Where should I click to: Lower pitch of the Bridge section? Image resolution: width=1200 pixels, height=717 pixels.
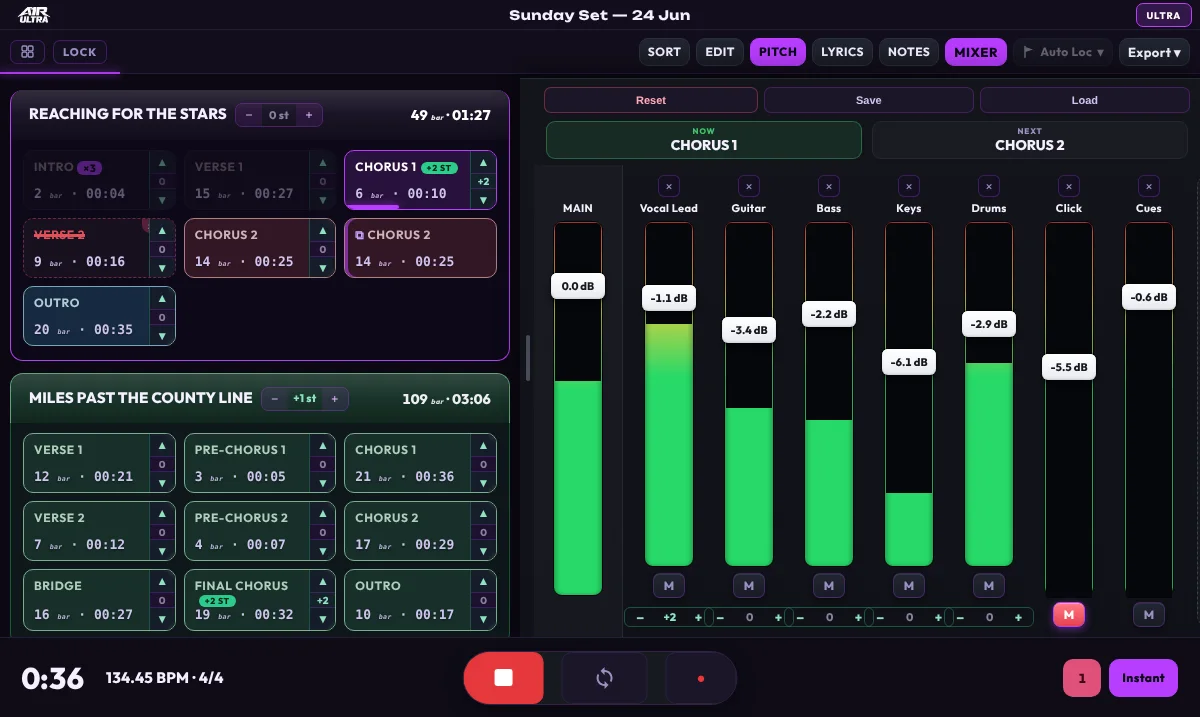click(x=162, y=619)
